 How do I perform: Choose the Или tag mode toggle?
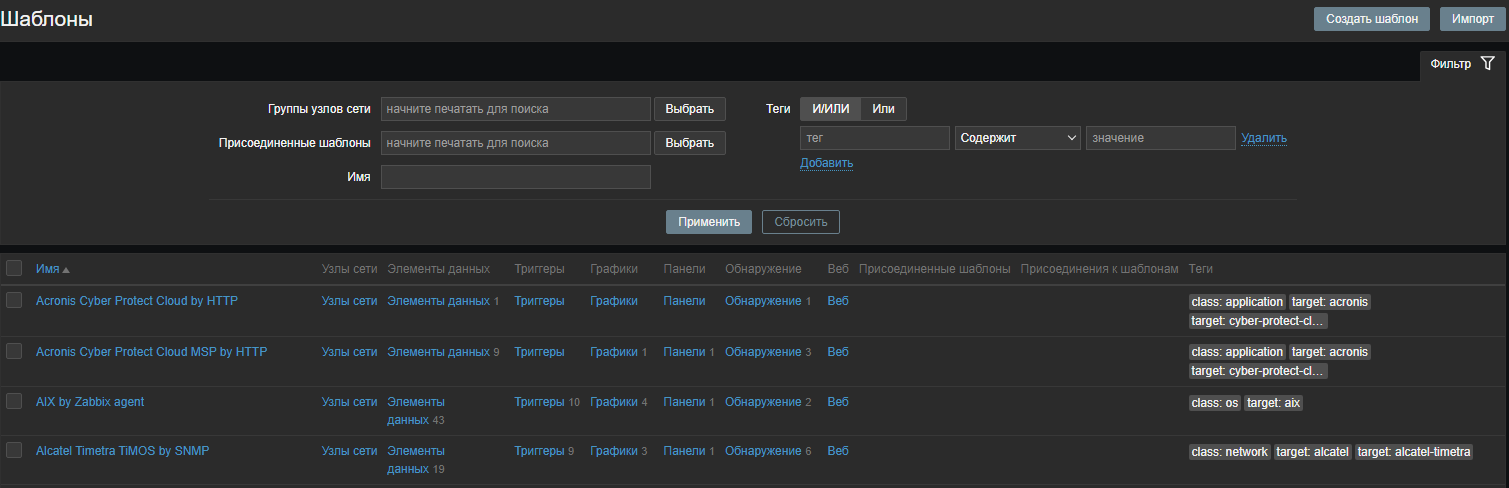tap(883, 109)
